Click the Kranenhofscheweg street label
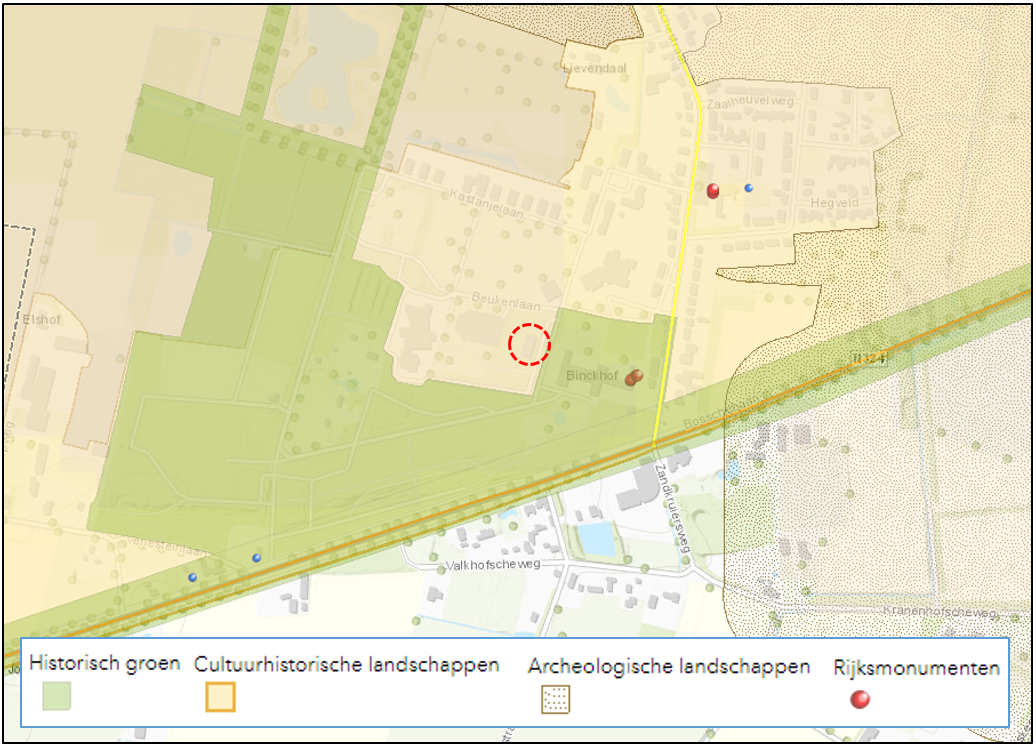The height and width of the screenshot is (747, 1036). [940, 611]
